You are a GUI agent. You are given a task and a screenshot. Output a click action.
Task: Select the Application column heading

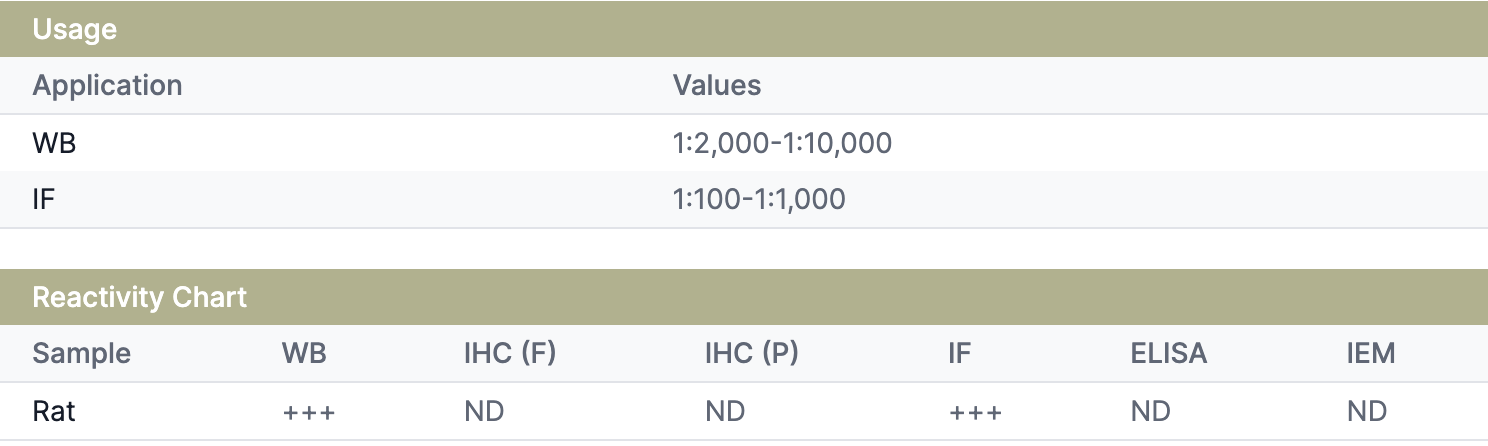[x=107, y=86]
